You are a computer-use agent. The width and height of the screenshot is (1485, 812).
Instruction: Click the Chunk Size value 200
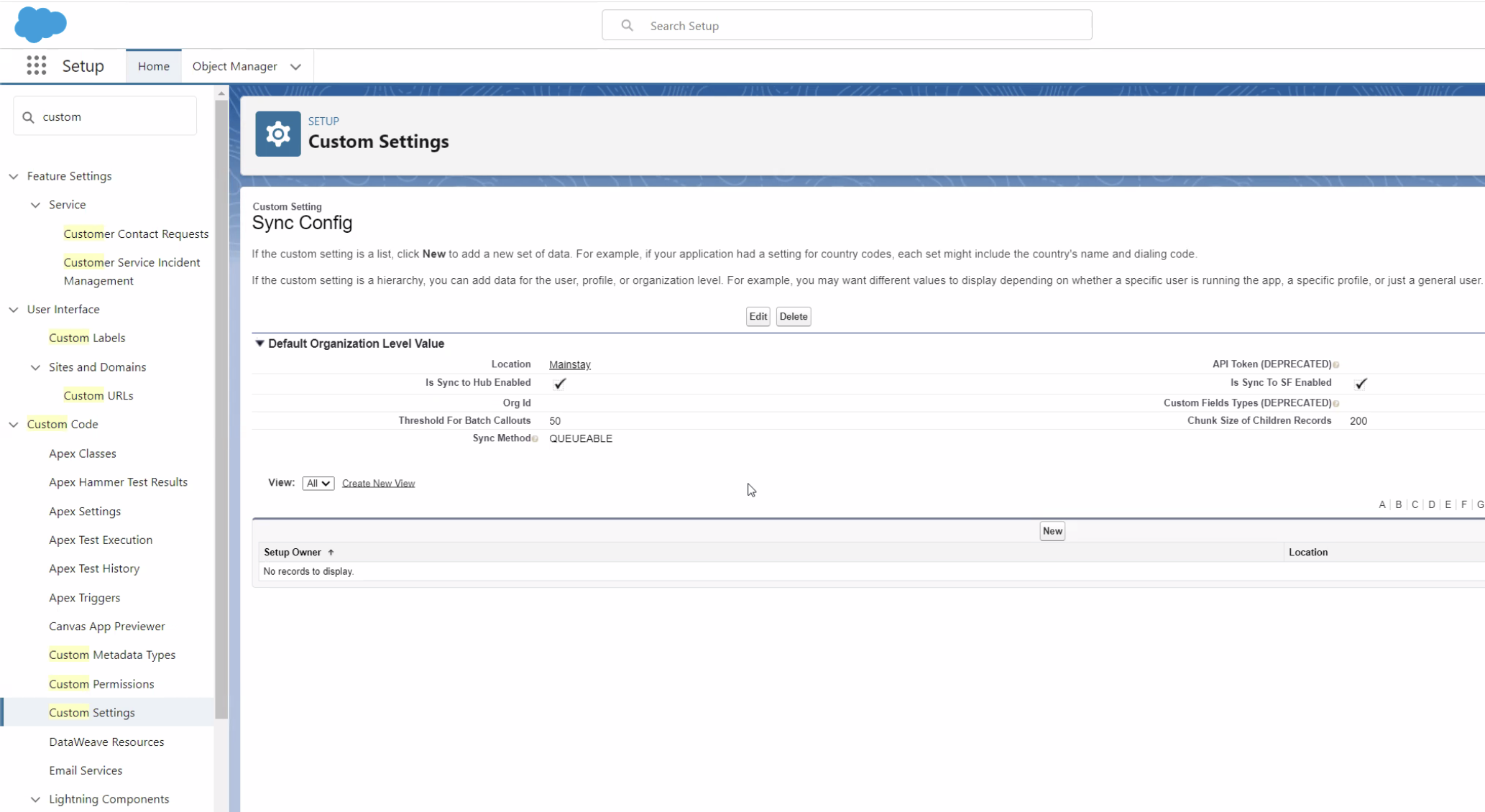(x=1358, y=421)
